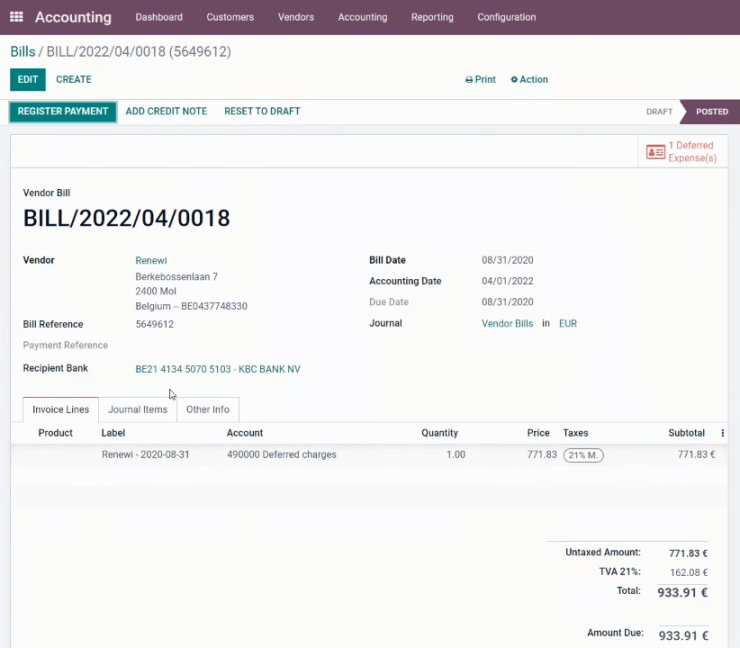Image resolution: width=740 pixels, height=648 pixels.
Task: Open column options kebab menu in table
Action: [x=723, y=433]
